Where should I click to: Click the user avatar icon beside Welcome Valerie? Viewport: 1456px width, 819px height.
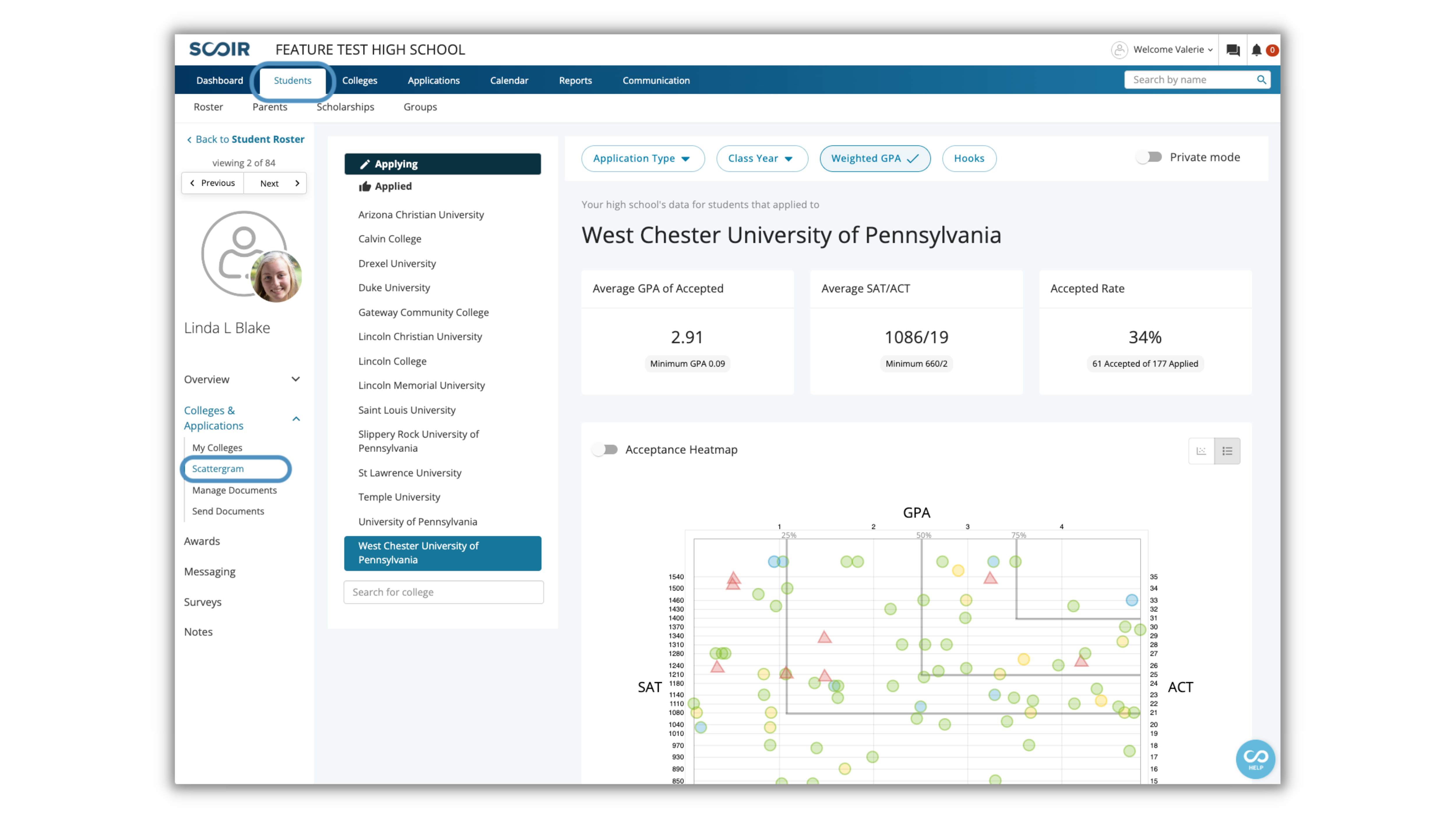[x=1119, y=50]
